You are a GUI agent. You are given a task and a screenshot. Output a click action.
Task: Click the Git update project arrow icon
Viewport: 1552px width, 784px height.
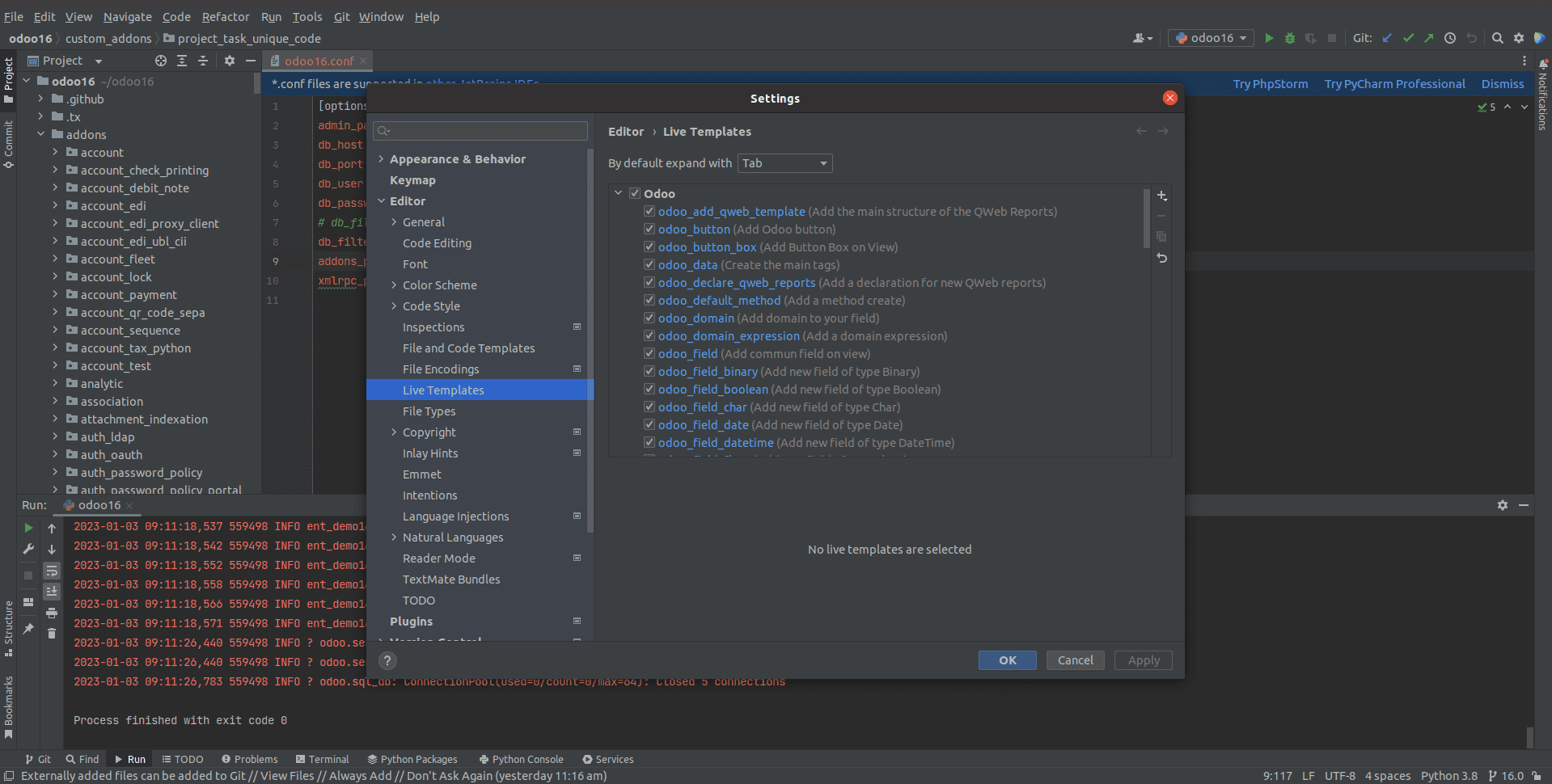1387,38
